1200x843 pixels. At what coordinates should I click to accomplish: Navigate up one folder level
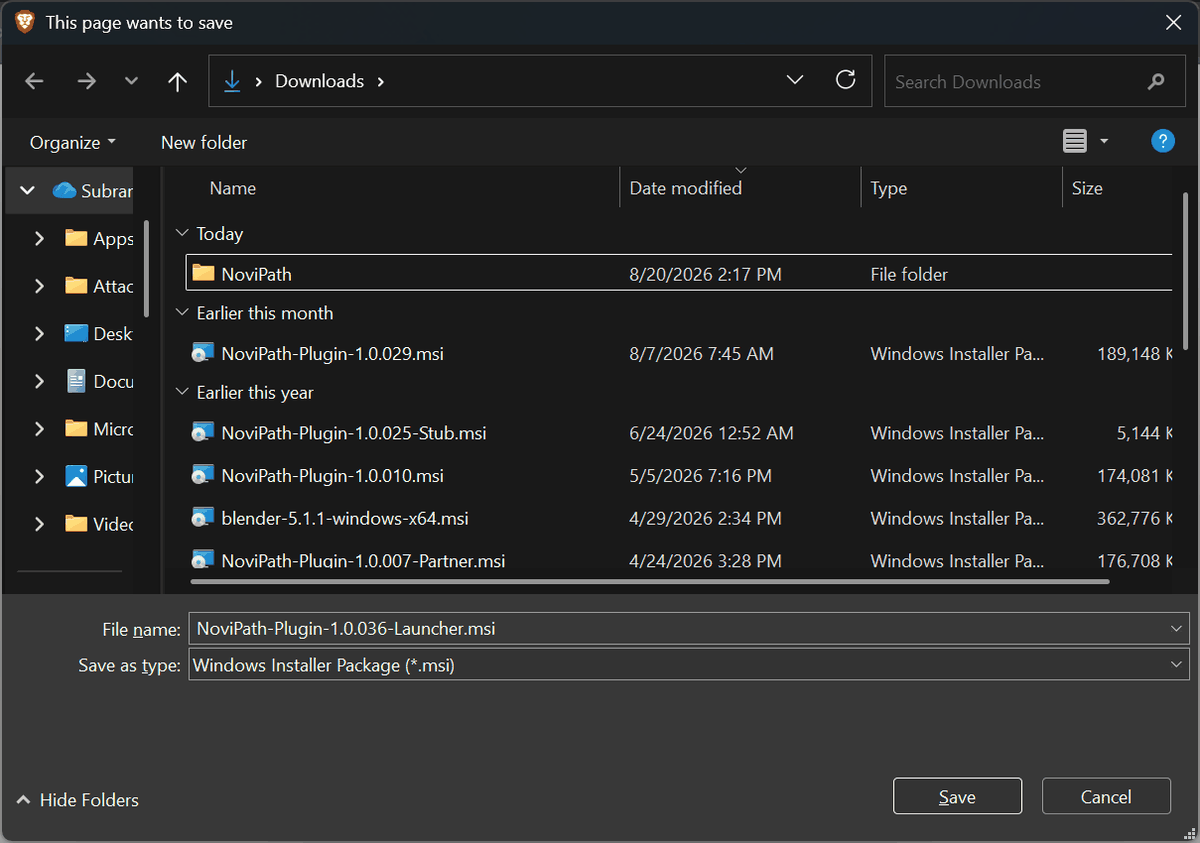click(x=178, y=82)
